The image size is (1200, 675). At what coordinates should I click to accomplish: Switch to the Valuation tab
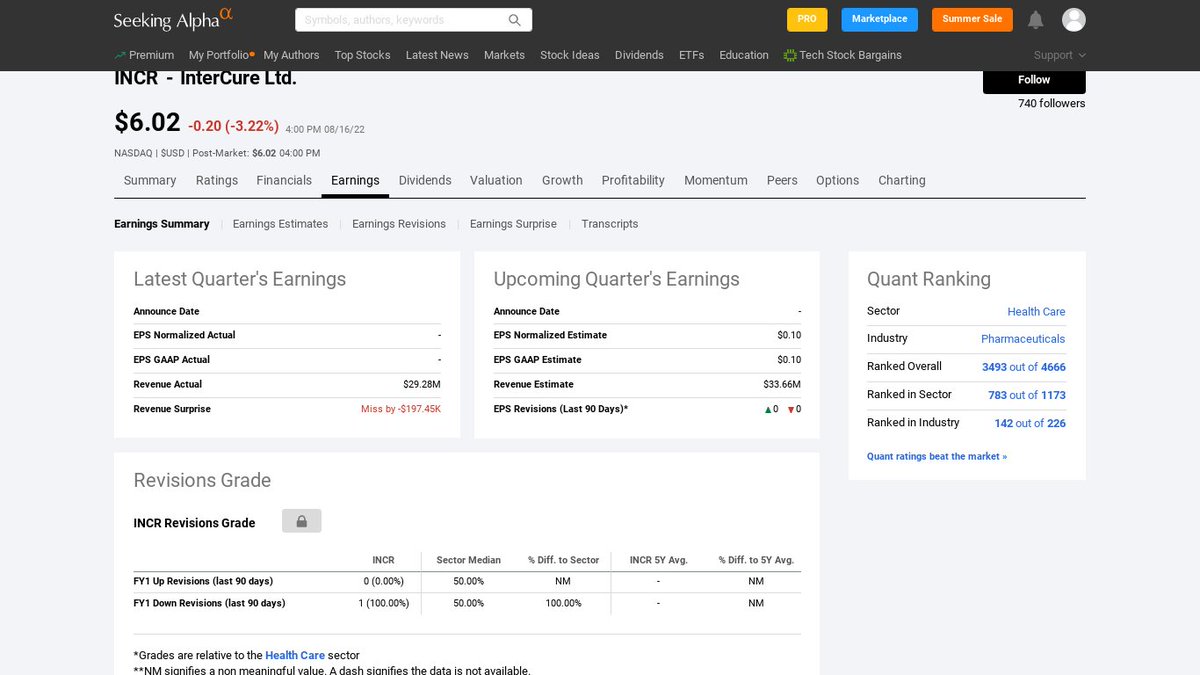coord(496,180)
